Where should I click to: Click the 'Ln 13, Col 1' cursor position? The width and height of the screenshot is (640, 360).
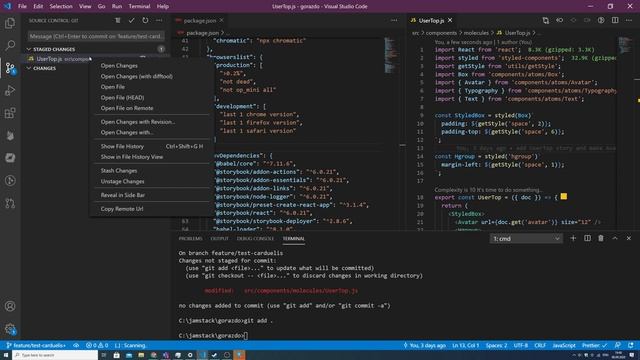click(466, 345)
